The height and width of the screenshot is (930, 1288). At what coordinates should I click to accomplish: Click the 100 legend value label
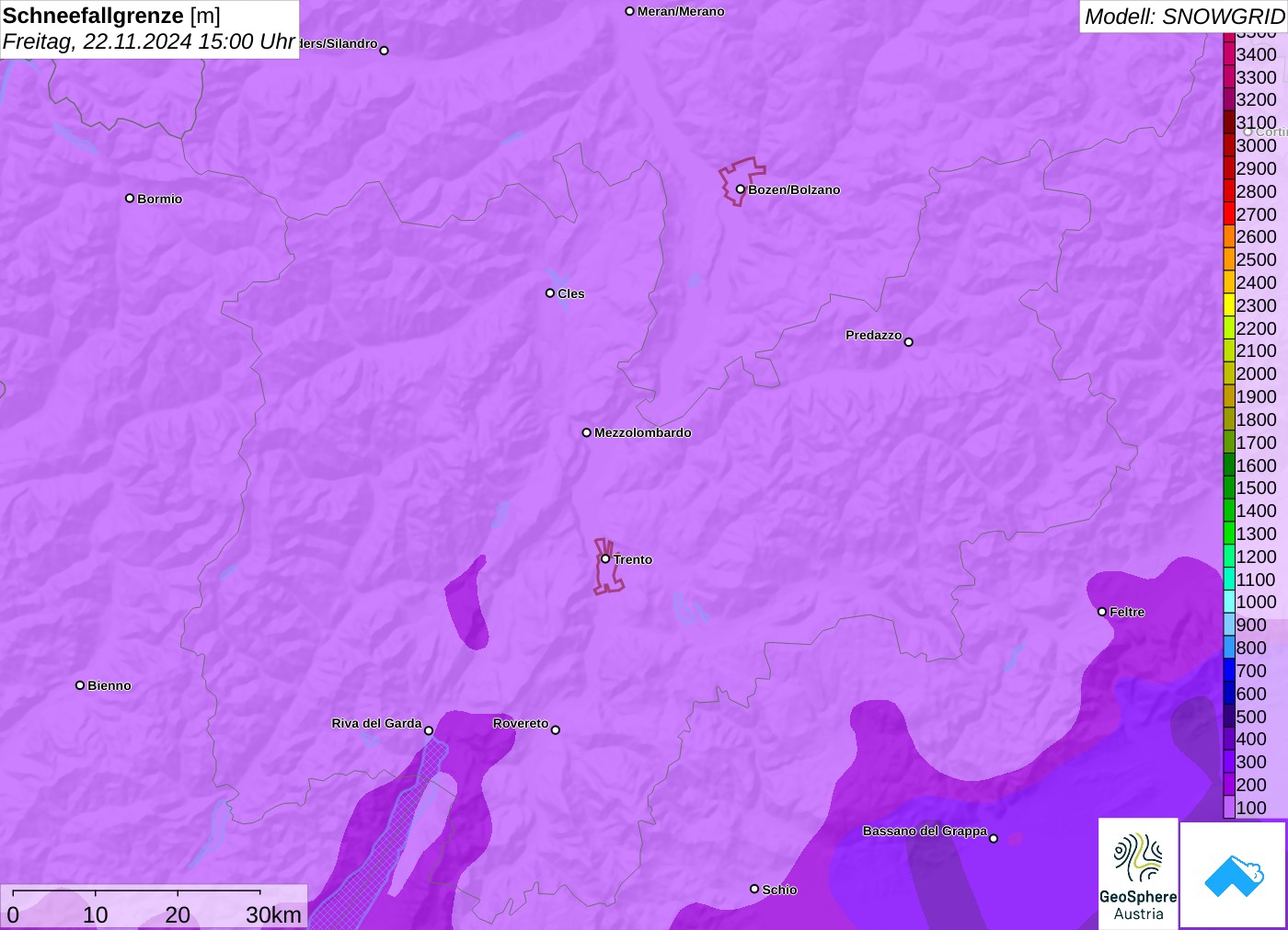click(x=1251, y=808)
